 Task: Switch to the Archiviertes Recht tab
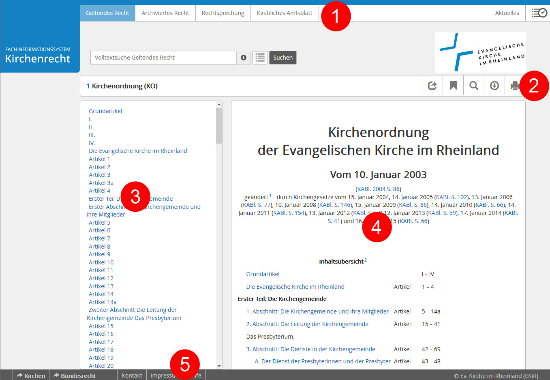pos(165,13)
